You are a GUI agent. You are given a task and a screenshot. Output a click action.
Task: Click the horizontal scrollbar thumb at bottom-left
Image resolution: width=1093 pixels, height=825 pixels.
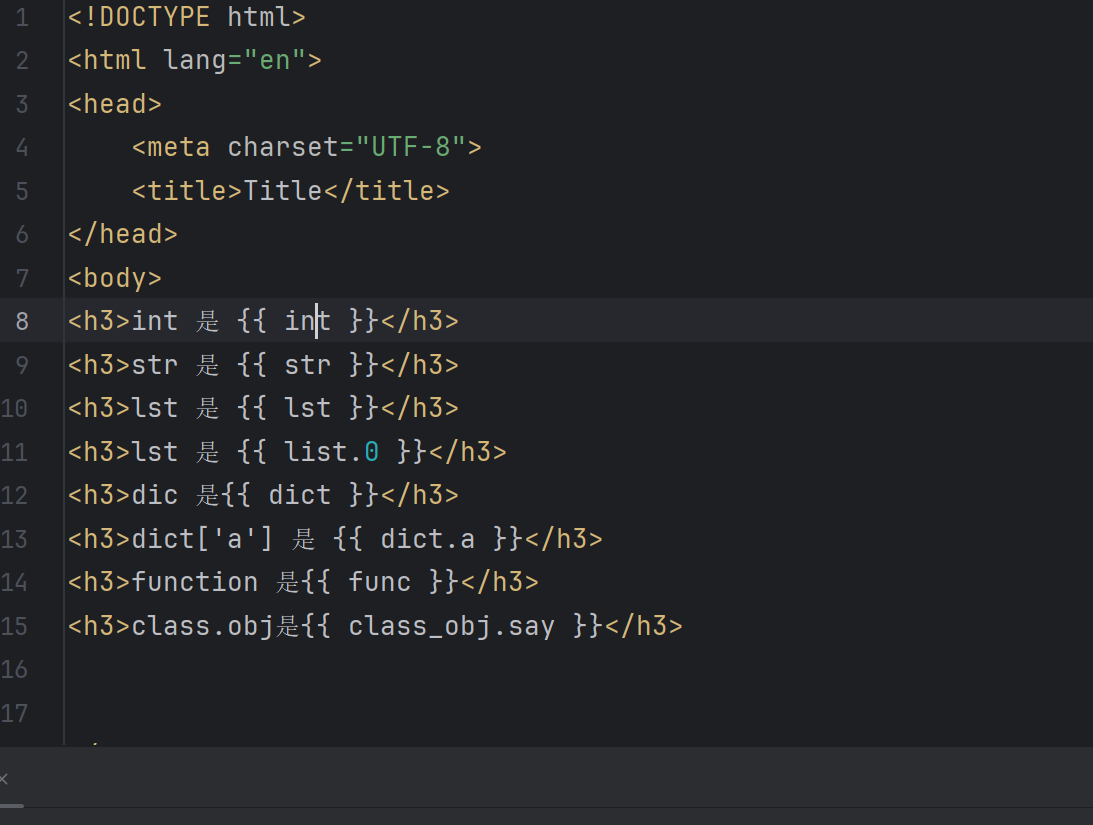pos(12,806)
